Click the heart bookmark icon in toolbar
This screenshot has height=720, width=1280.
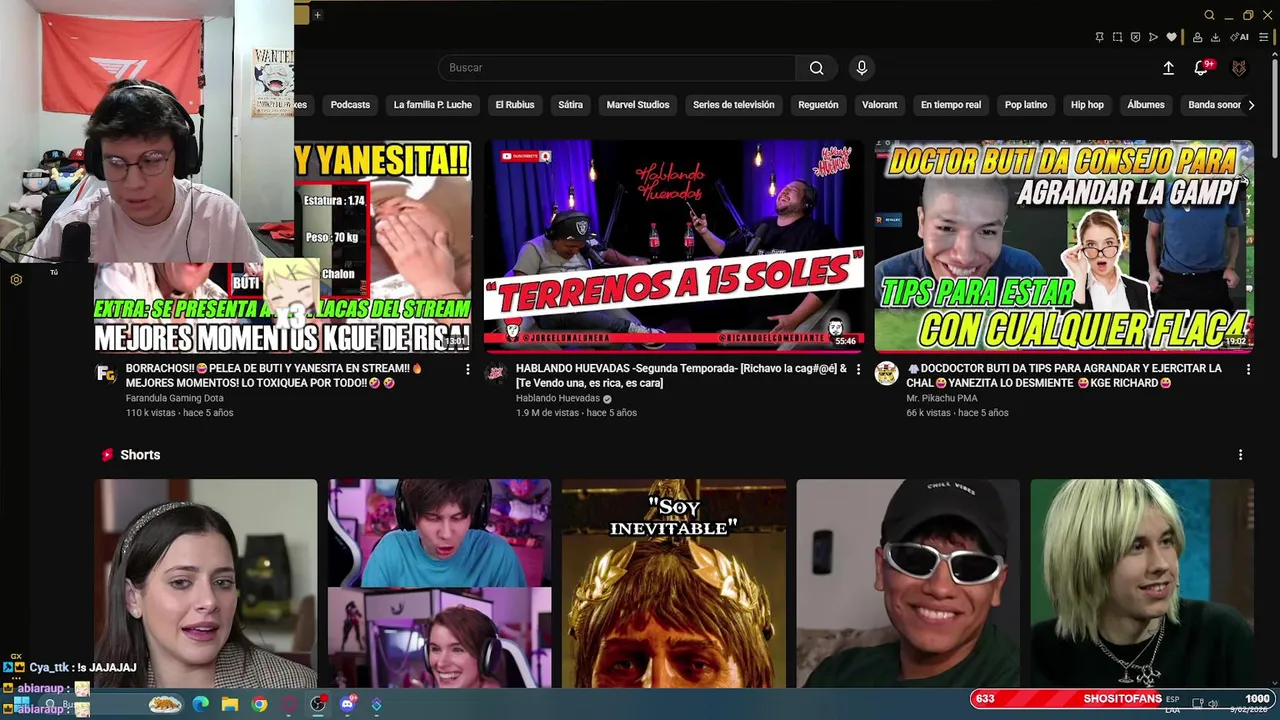click(x=1171, y=37)
